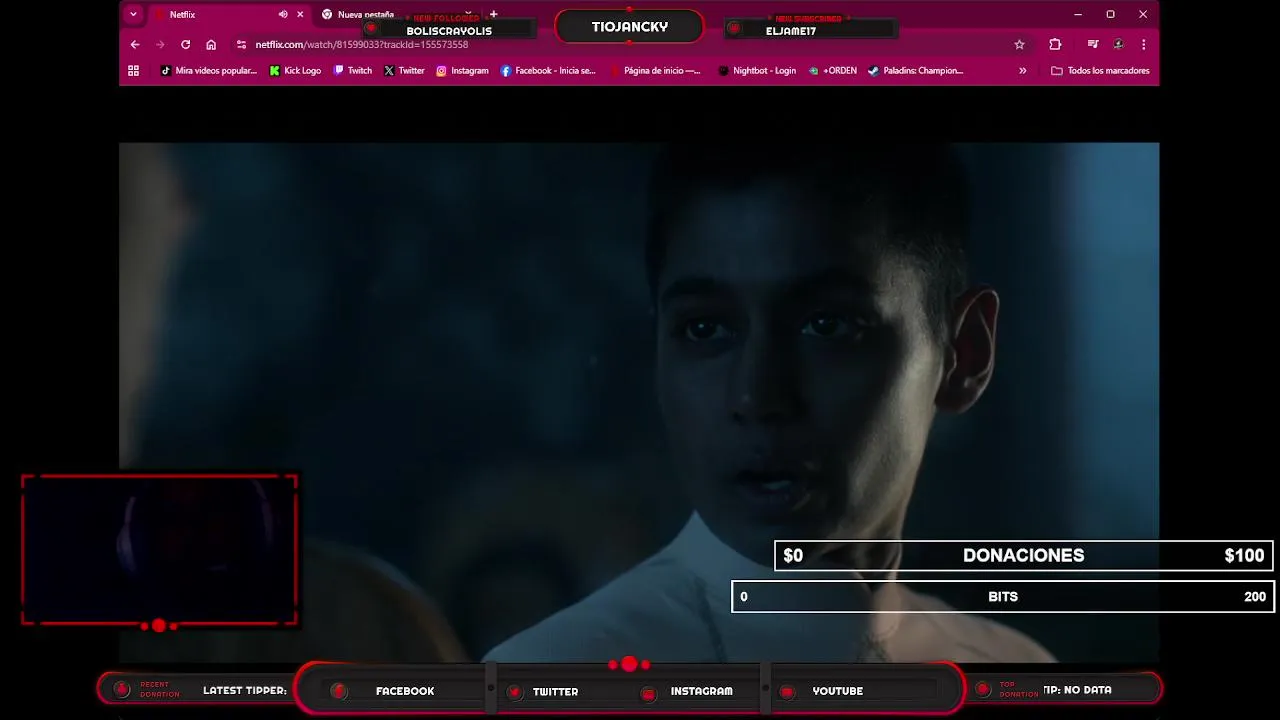Open the Kick Logo bookmark
Image resolution: width=1280 pixels, height=720 pixels.
pyautogui.click(x=296, y=70)
